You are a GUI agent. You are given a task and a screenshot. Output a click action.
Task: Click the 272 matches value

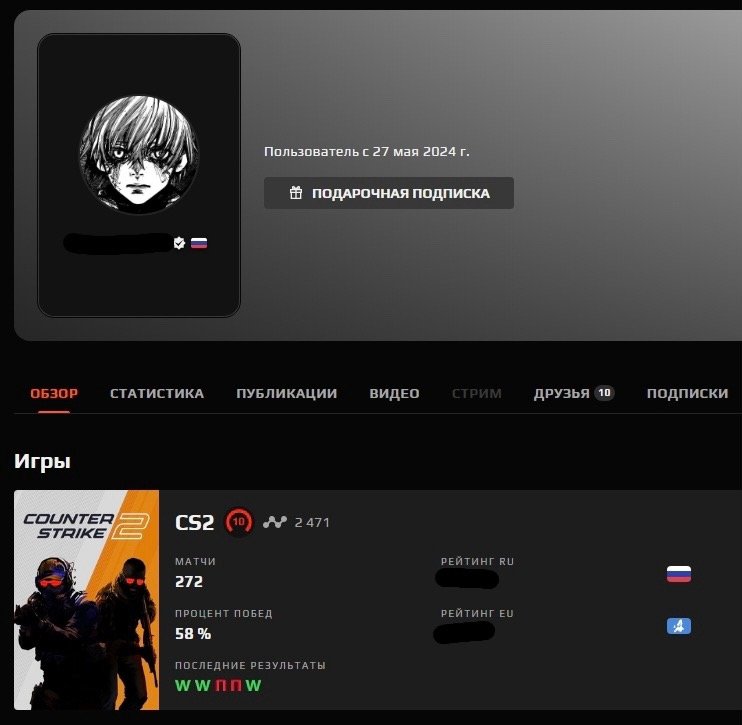pos(189,581)
